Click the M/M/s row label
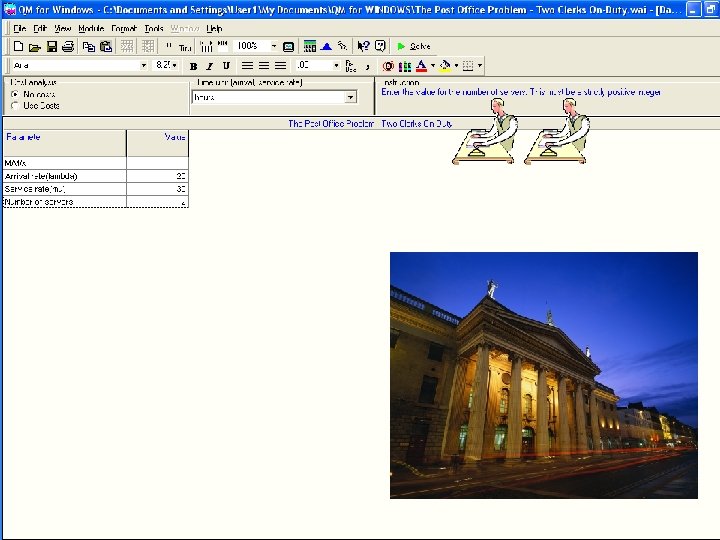The height and width of the screenshot is (540, 720). [x=65, y=163]
